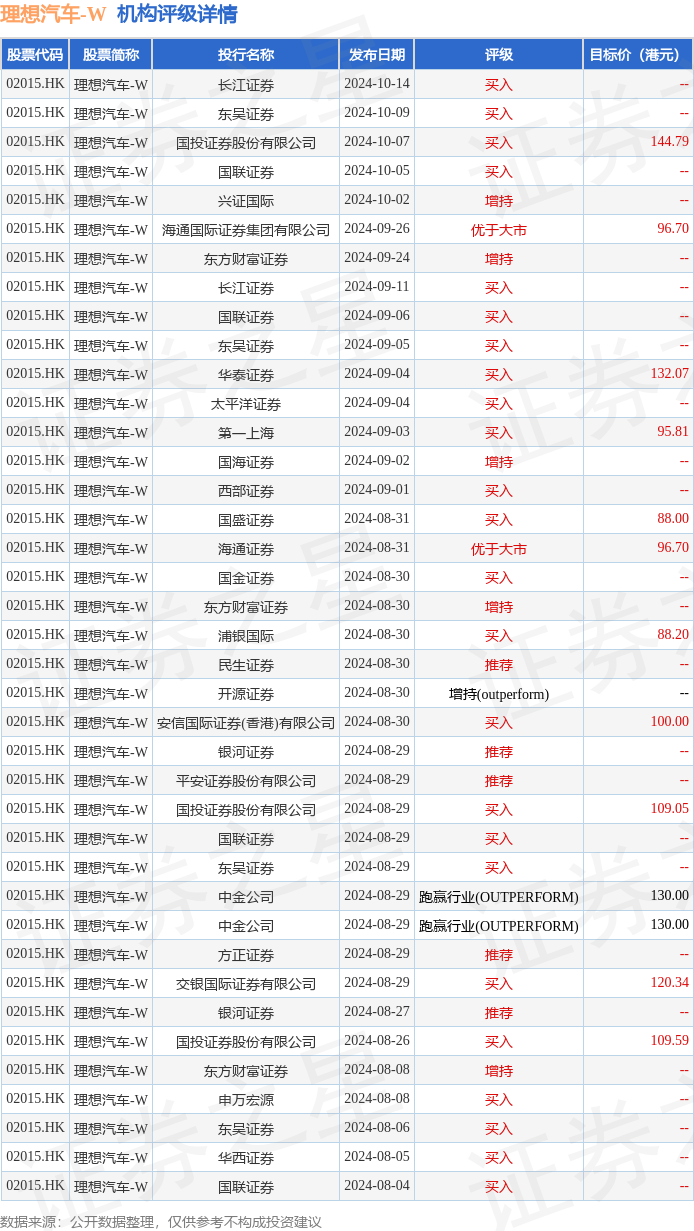Viewport: 694px width, 1231px height.
Task: Select the target price 109.59
Action: (669, 1041)
